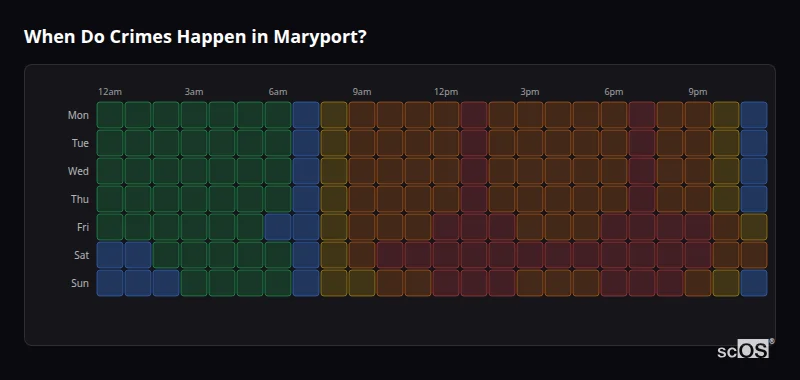Select the red Saturday 10am cell

pyautogui.click(x=390, y=255)
